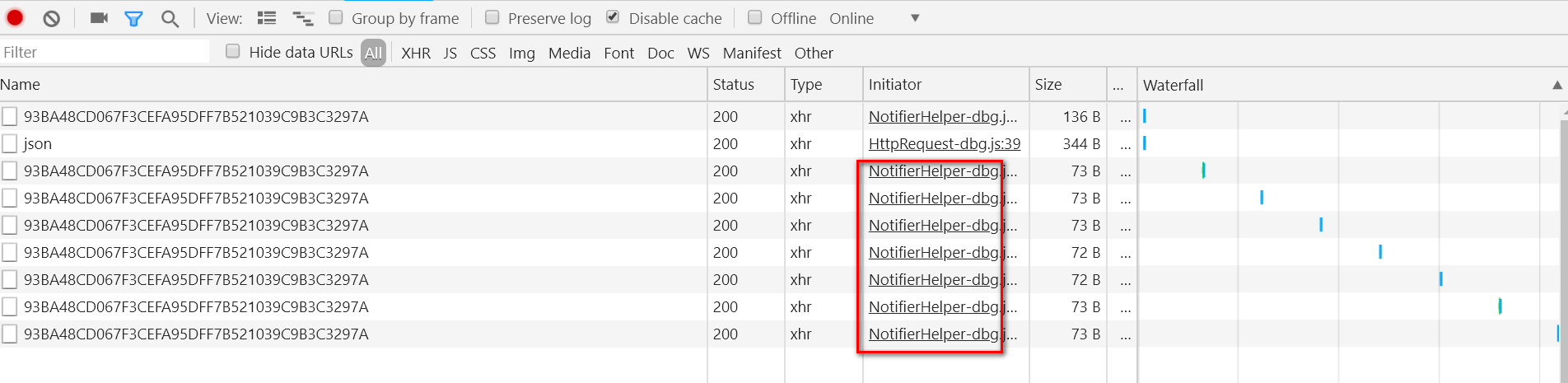Uncheck Disable cache option
Image resolution: width=1568 pixels, height=383 pixels.
click(x=613, y=17)
